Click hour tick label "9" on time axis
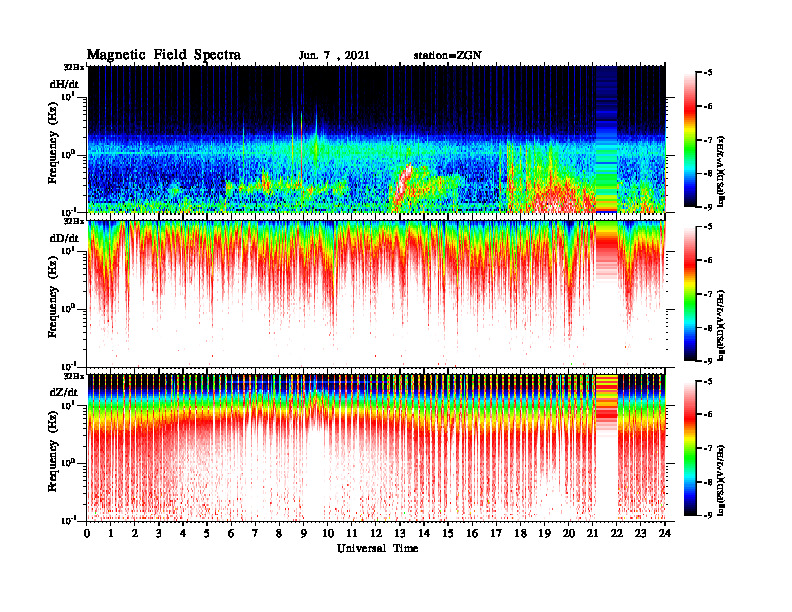Viewport: 792px width, 612px height. 304,534
